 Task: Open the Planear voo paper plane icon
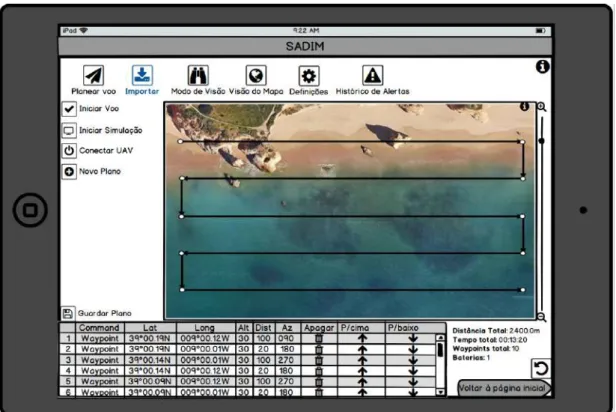tap(94, 75)
